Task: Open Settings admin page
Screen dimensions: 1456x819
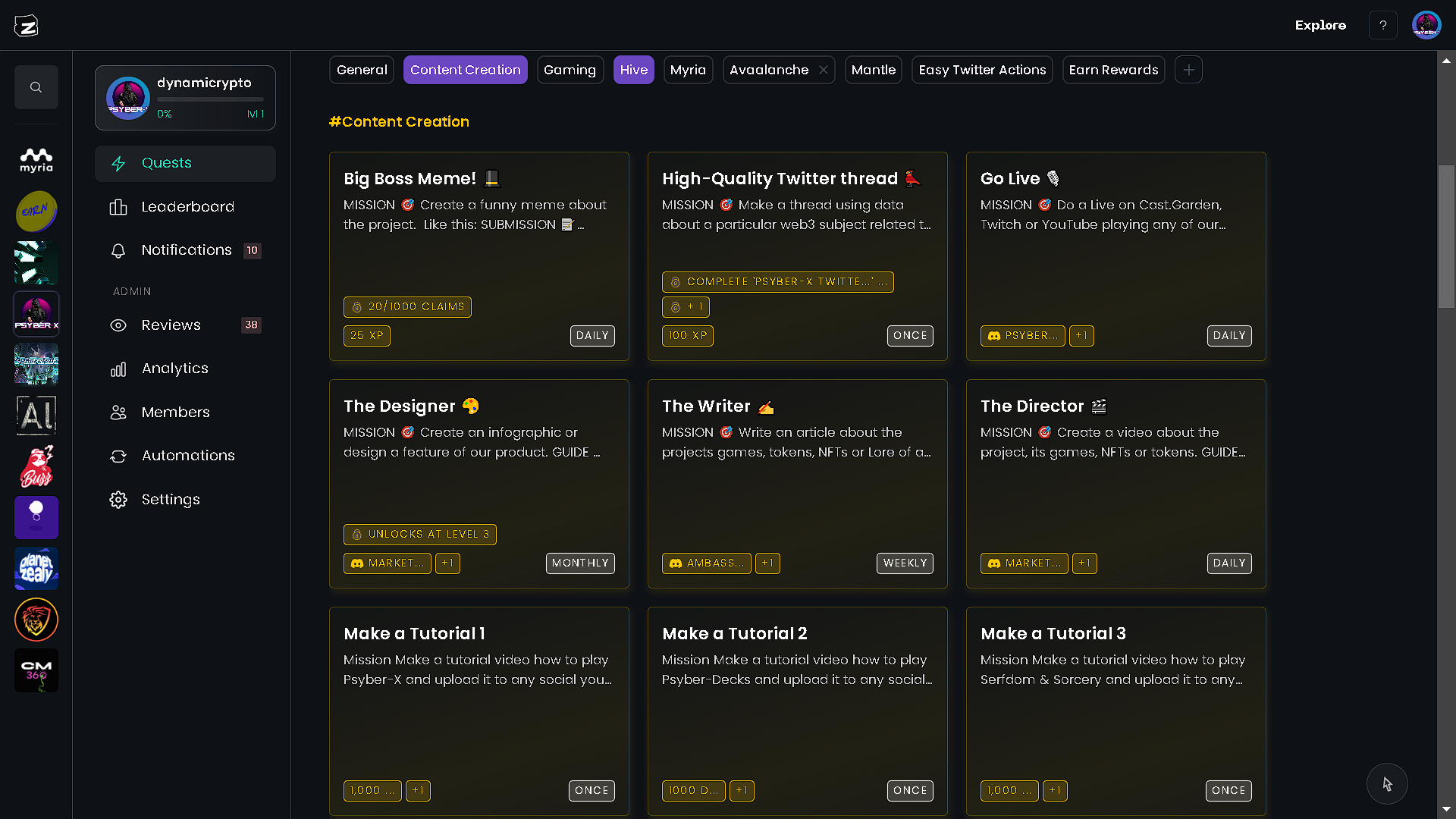Action: coord(185,500)
